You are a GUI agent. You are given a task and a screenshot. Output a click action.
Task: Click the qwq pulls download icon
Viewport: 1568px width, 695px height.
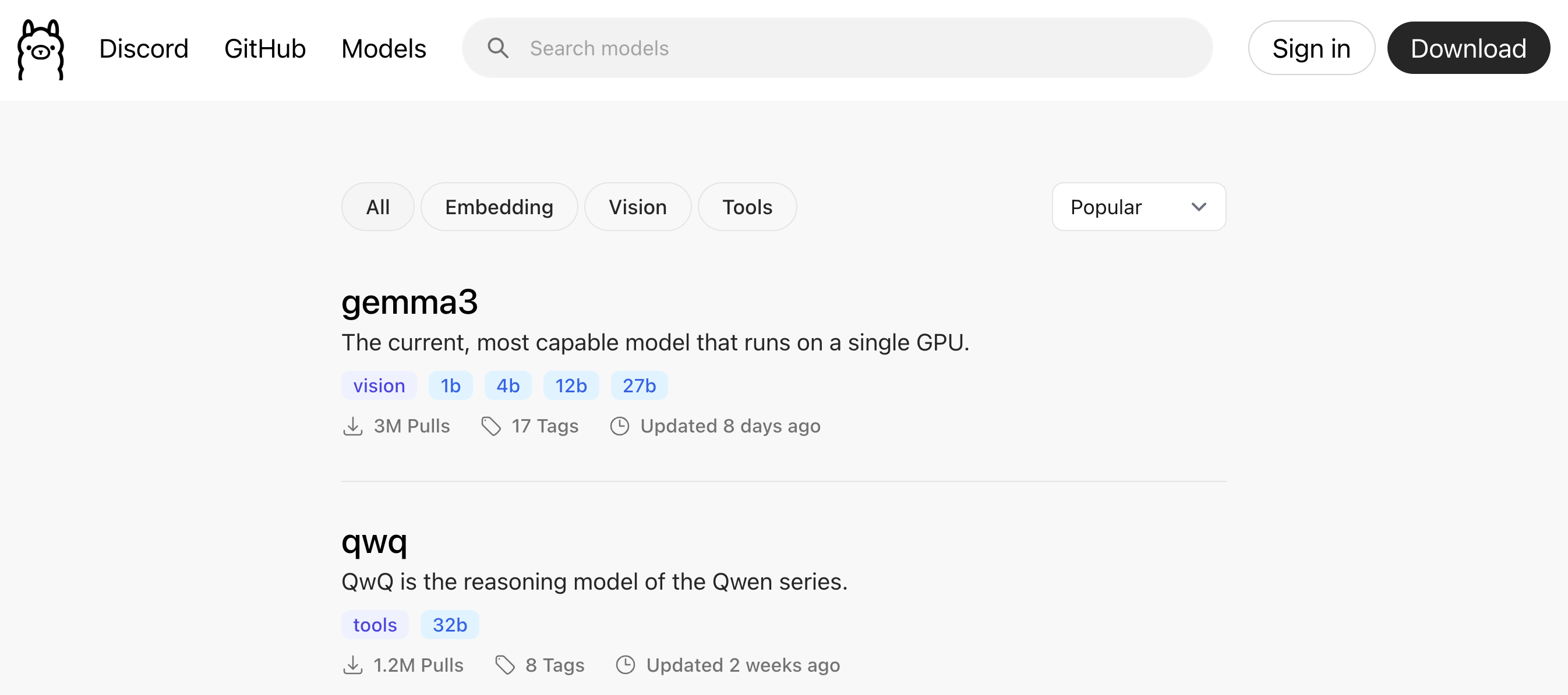click(x=352, y=665)
